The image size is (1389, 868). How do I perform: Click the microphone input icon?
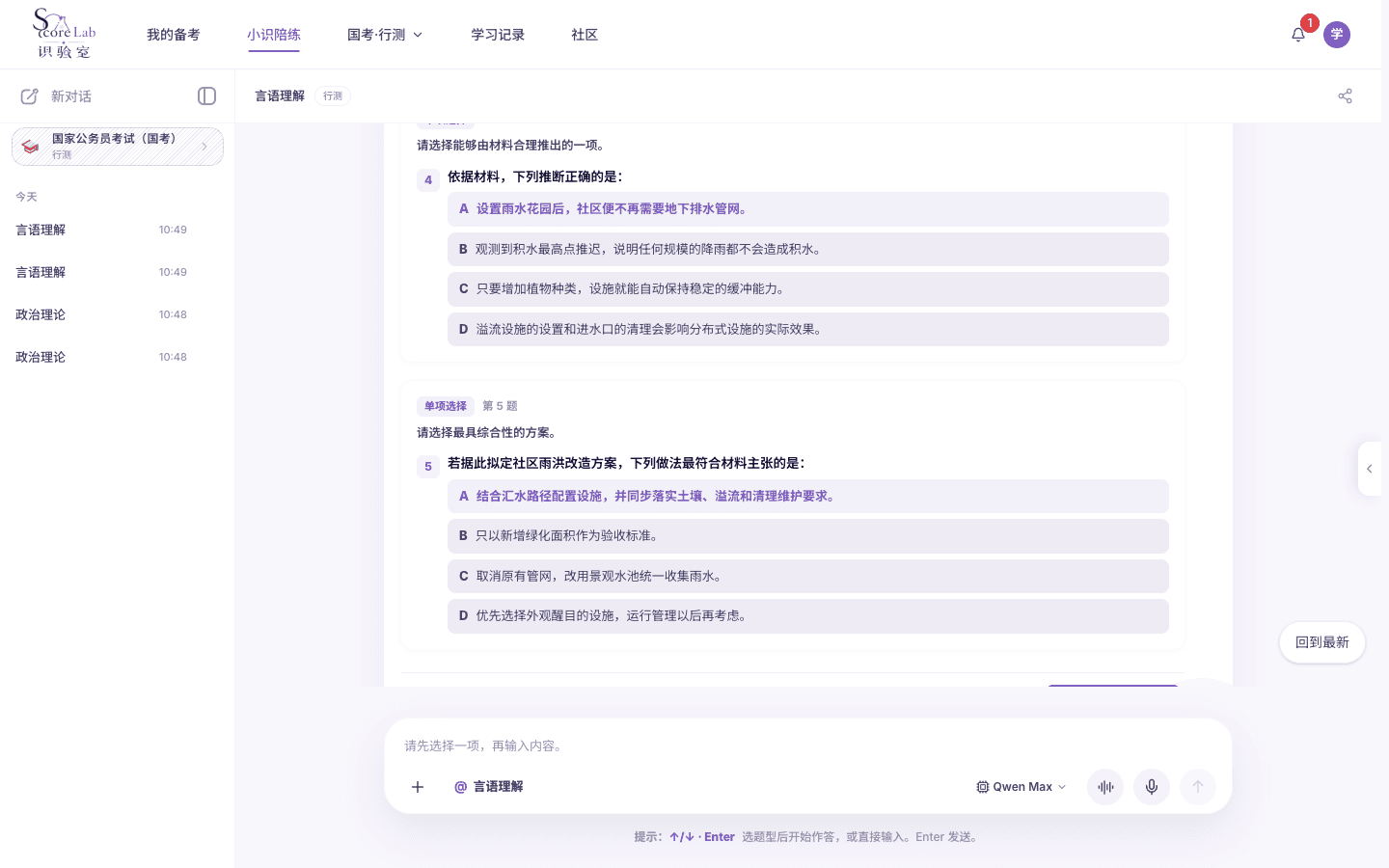click(x=1152, y=787)
